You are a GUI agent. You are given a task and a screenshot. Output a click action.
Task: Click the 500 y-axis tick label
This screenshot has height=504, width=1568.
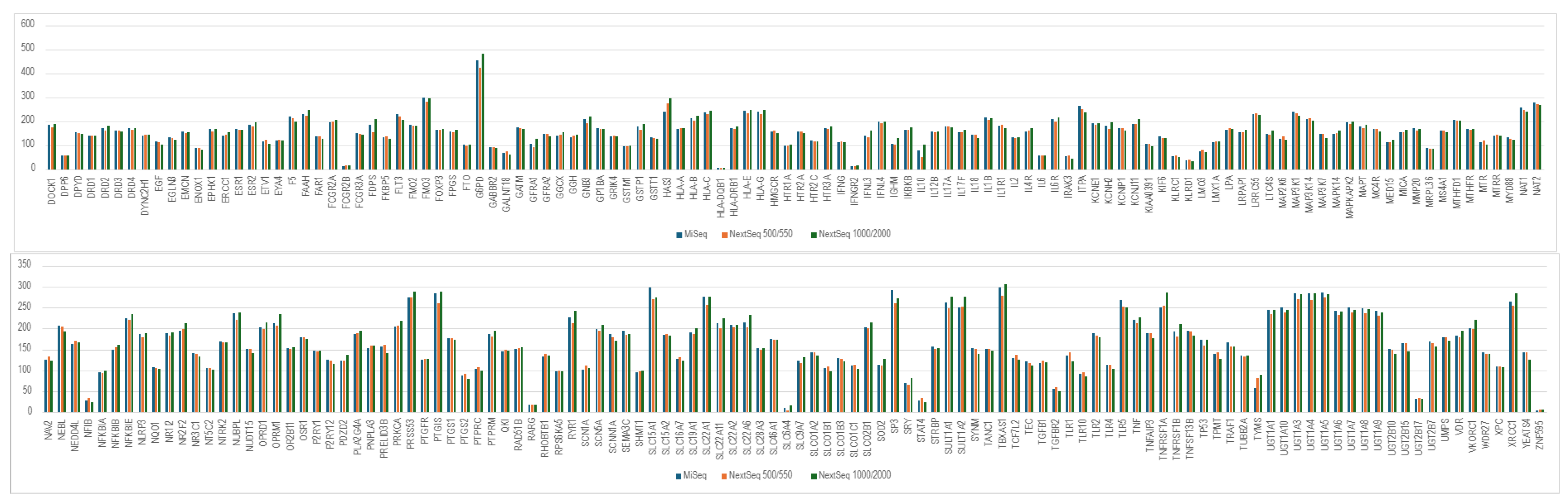pos(27,47)
